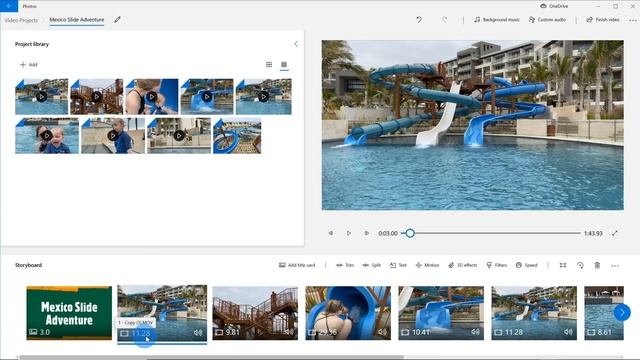Viewport: 640px width, 360px height.
Task: Click the preview seek slider handle
Action: (x=410, y=233)
